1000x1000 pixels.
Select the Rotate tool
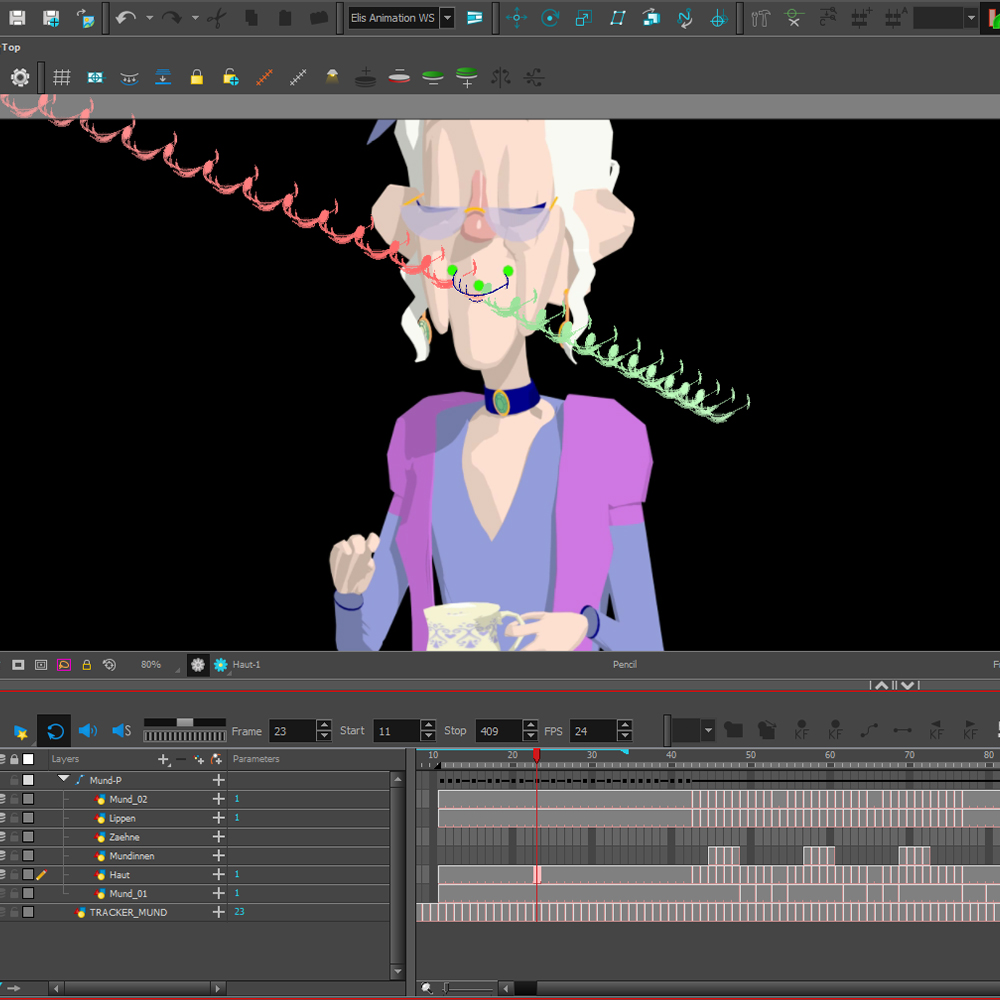pos(550,18)
